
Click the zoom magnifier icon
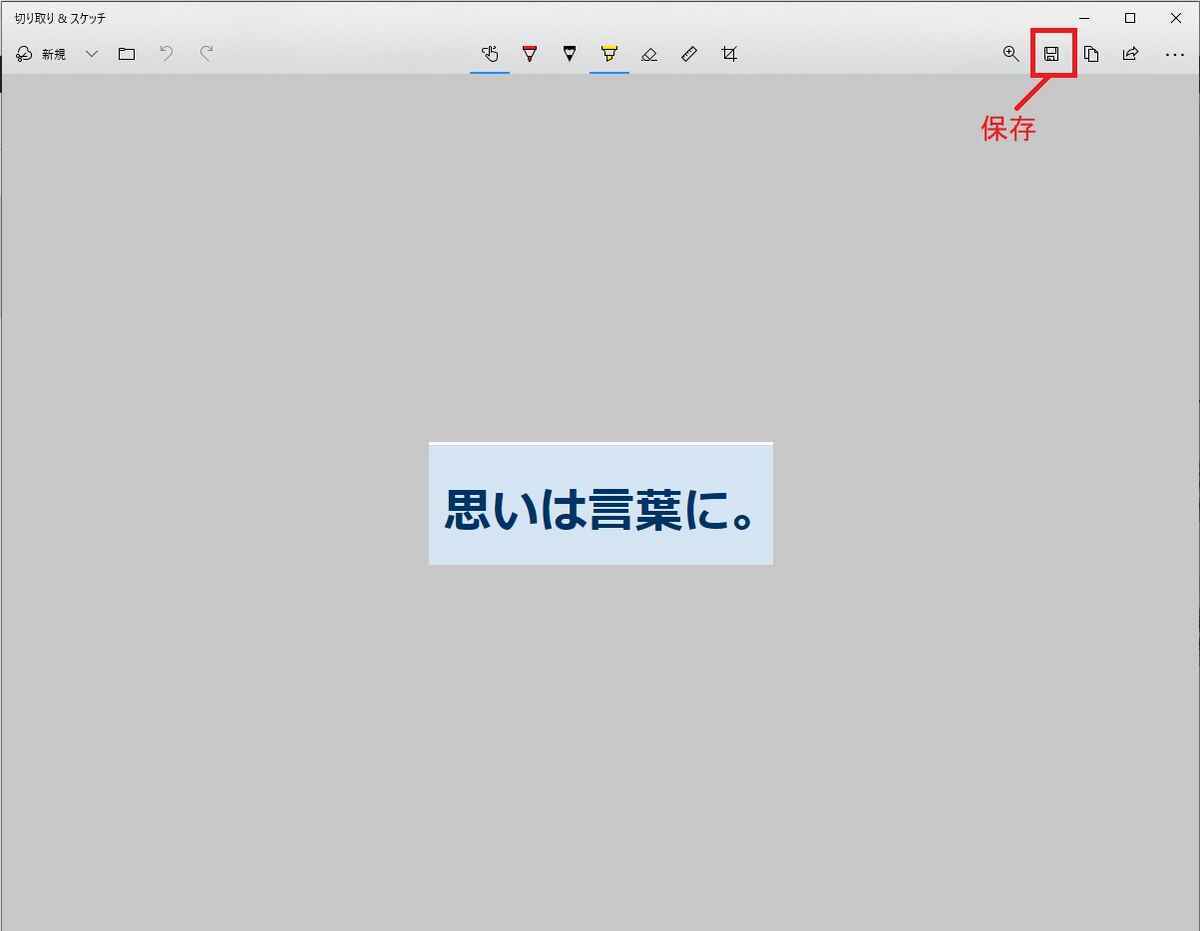[1011, 54]
